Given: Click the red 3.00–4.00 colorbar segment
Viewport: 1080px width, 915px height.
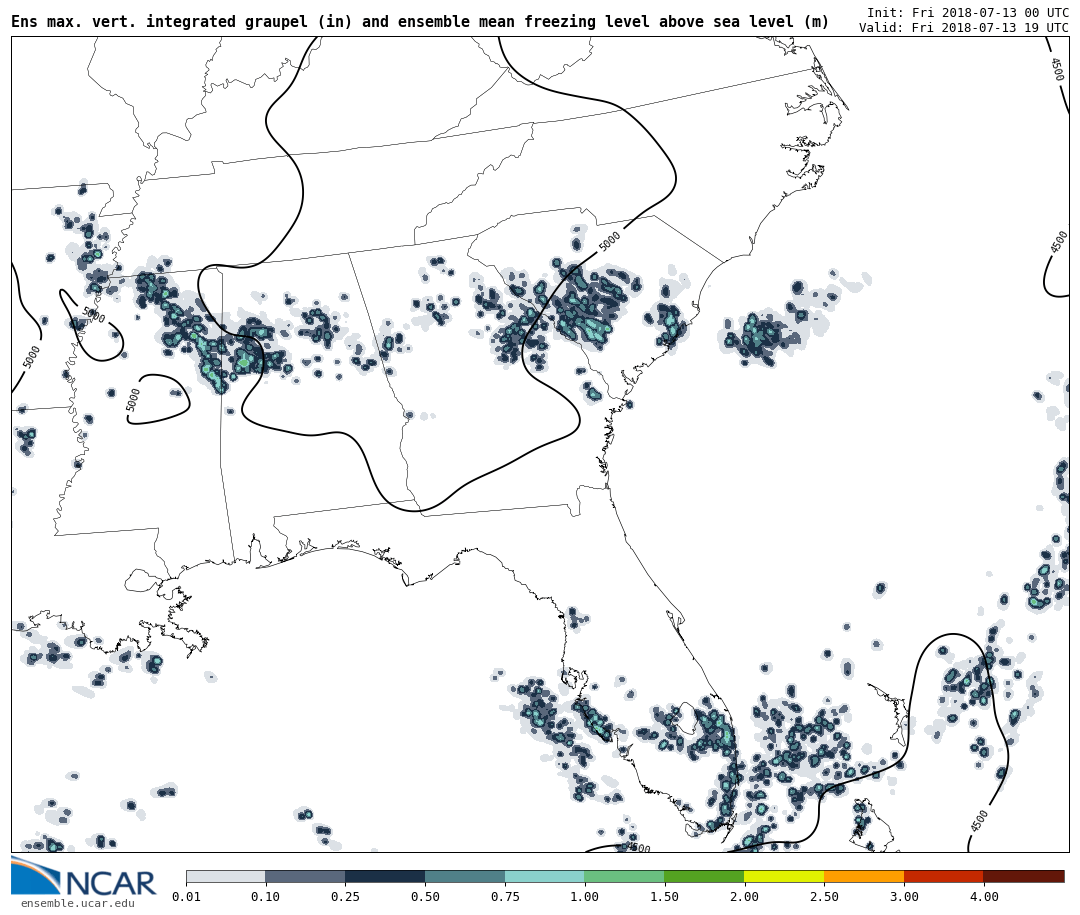Looking at the screenshot, I should pyautogui.click(x=943, y=876).
